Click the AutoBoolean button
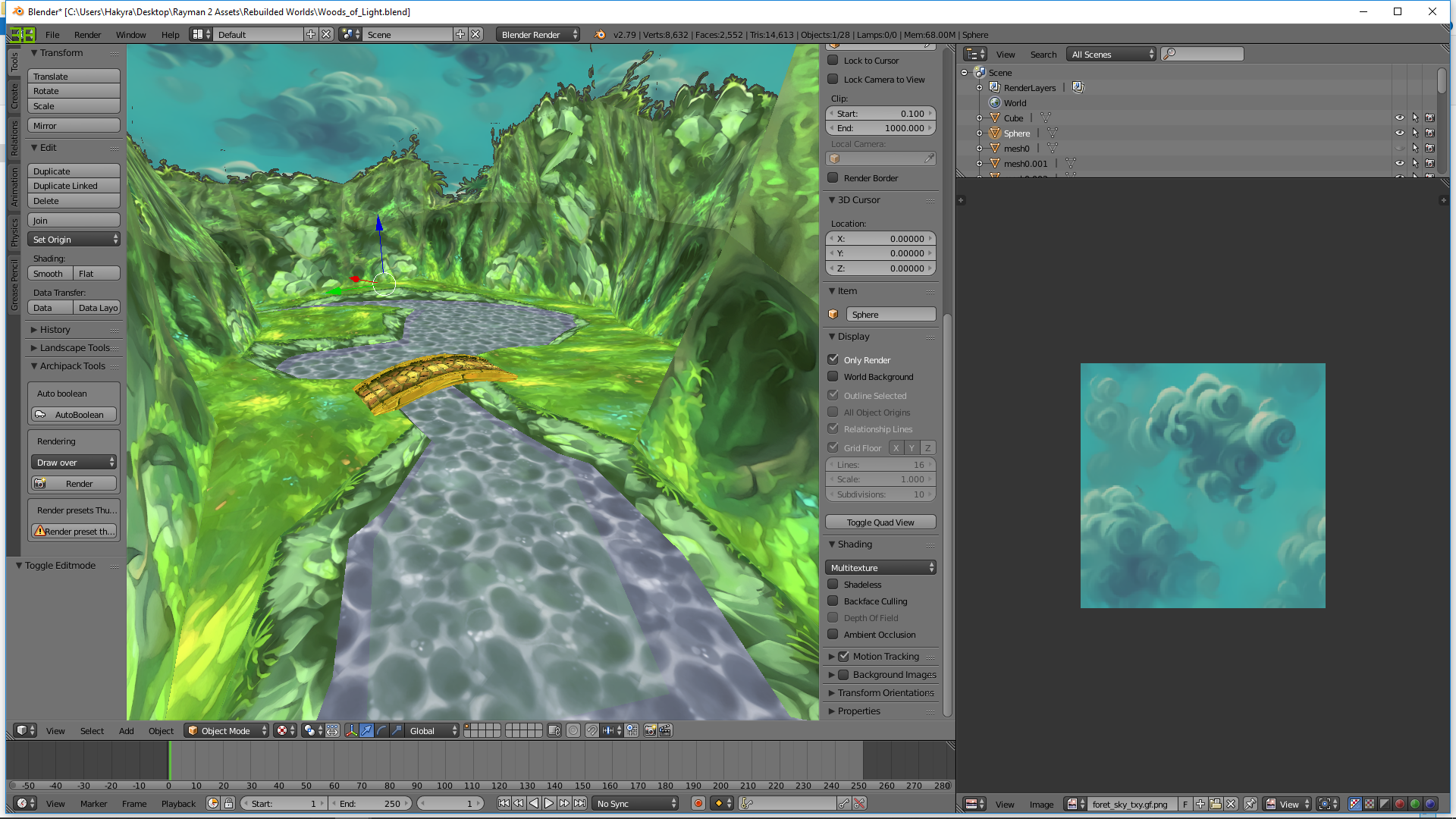The image size is (1456, 819). (x=74, y=415)
